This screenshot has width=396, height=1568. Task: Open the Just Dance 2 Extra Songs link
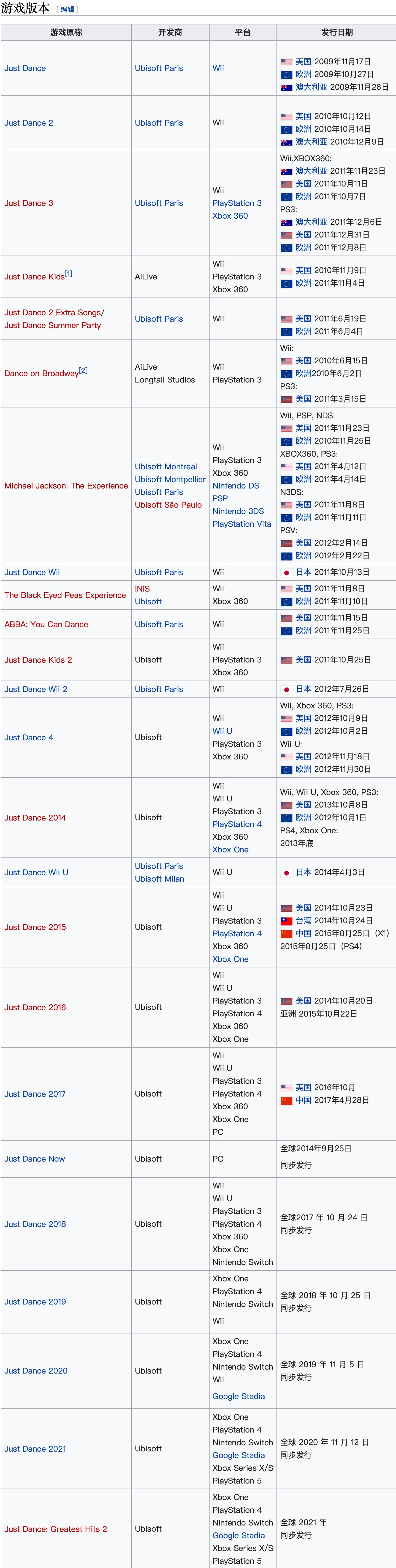(x=53, y=313)
